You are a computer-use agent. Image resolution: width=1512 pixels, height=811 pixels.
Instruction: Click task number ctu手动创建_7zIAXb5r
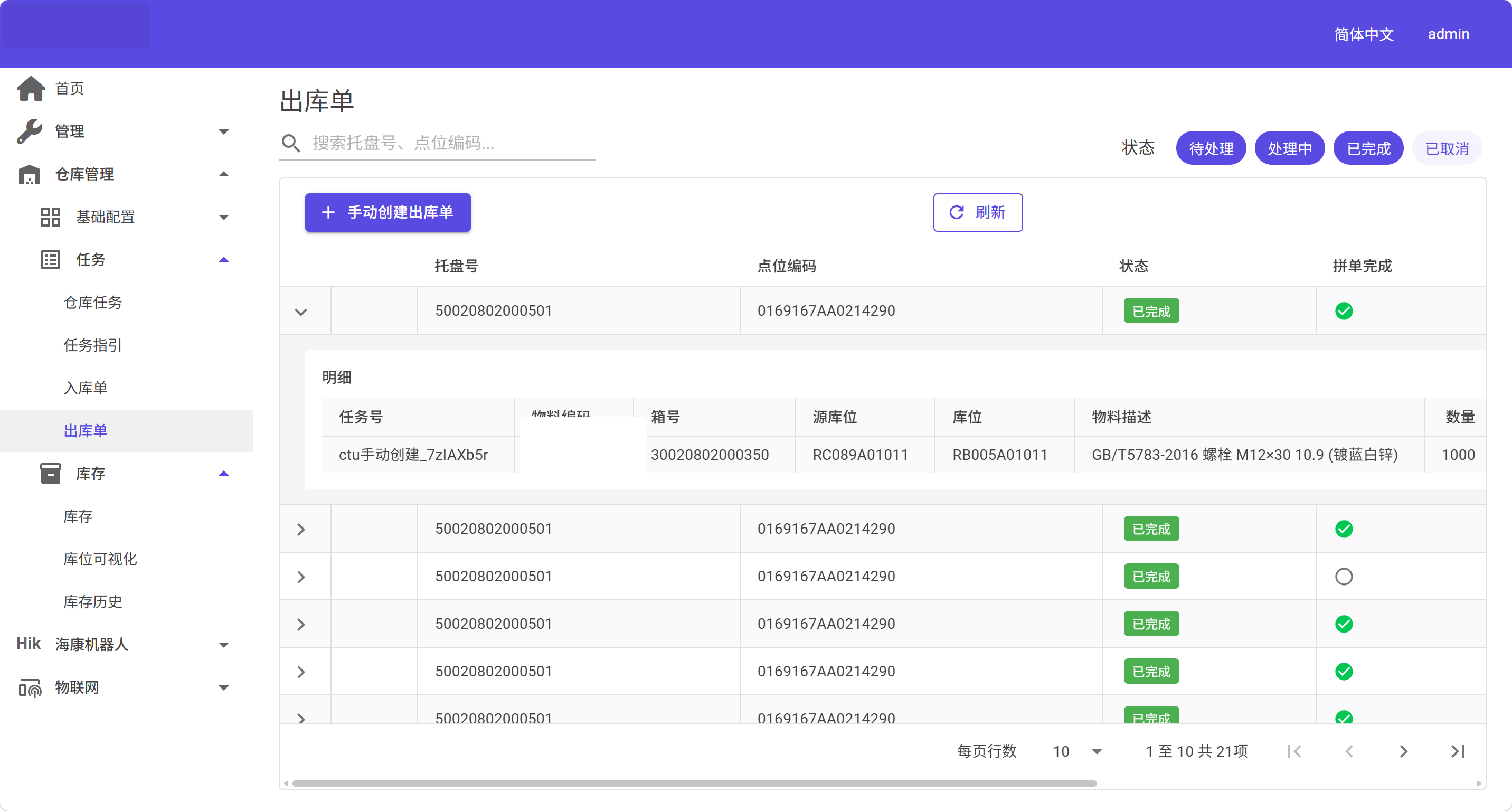[x=413, y=455]
